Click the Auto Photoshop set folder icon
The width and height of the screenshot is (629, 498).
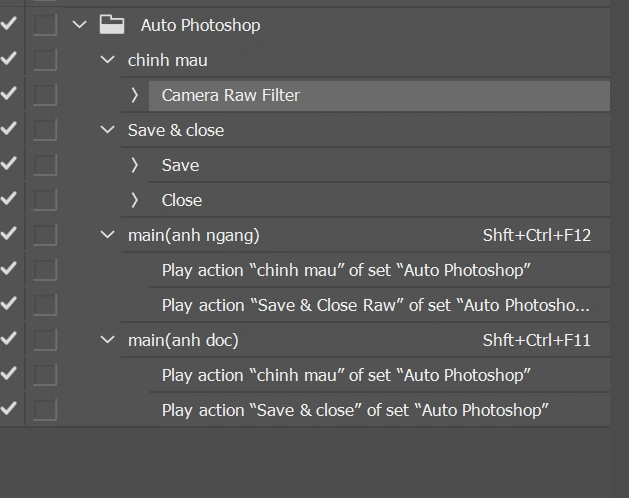[x=112, y=25]
